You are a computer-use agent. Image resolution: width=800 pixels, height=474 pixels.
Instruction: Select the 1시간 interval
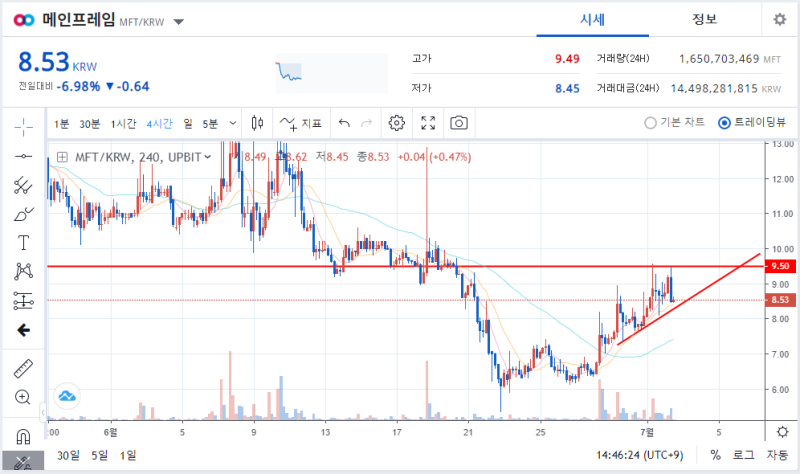coord(123,123)
